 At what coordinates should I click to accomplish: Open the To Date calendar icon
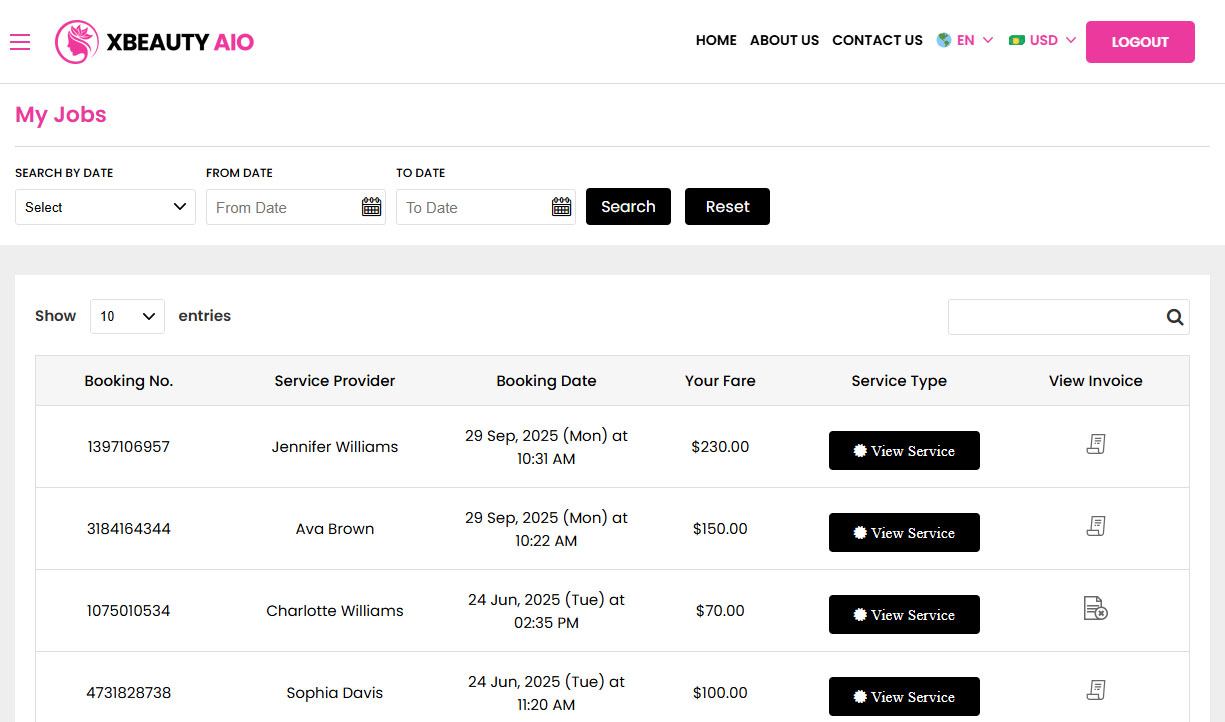(561, 206)
